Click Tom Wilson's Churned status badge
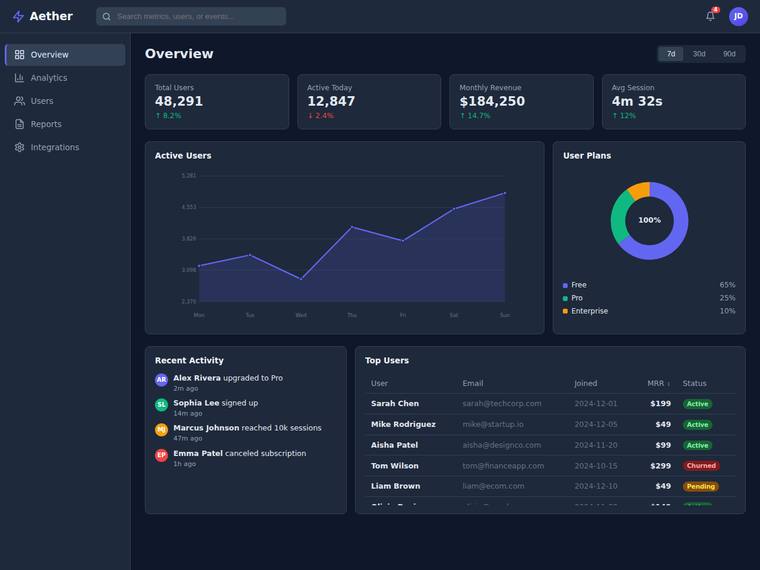This screenshot has width=760, height=570. point(701,466)
